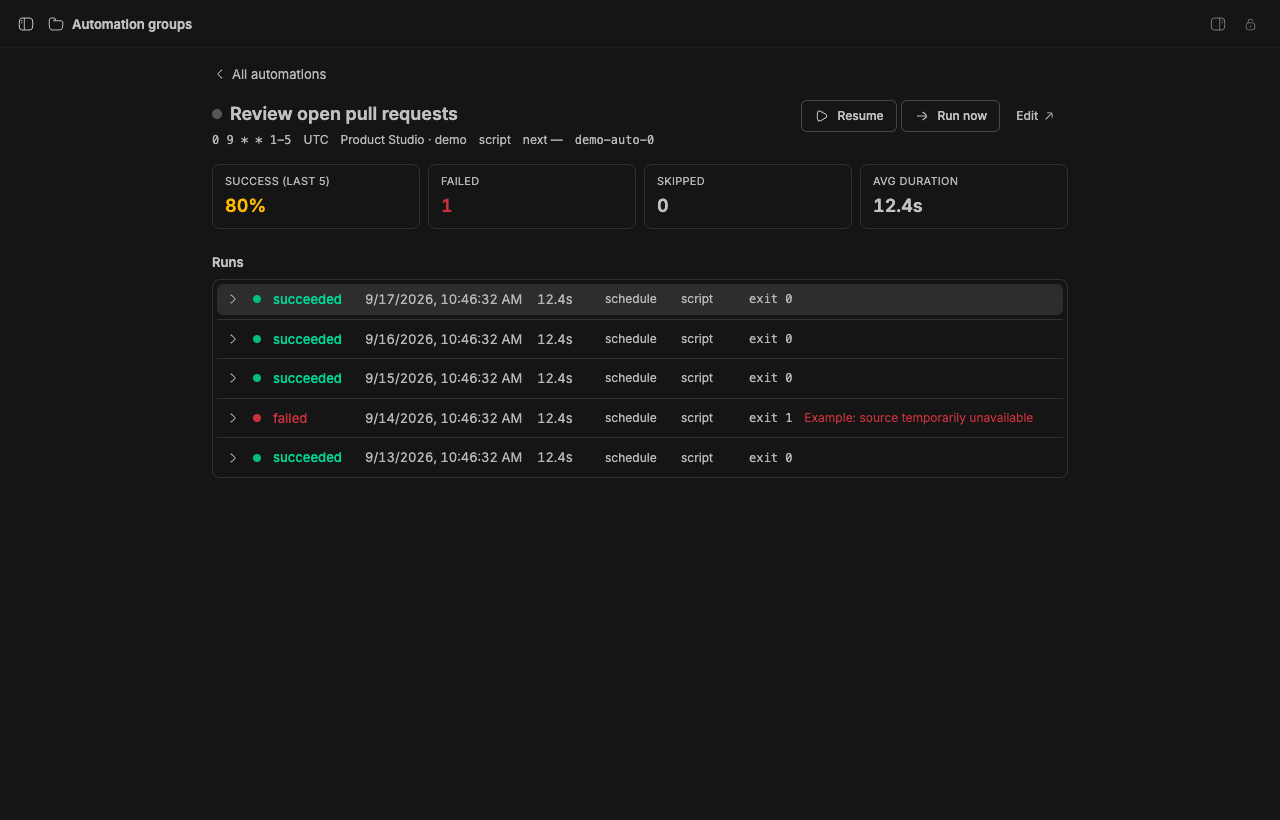Click the 'Product Studio · demo' label

tap(403, 140)
